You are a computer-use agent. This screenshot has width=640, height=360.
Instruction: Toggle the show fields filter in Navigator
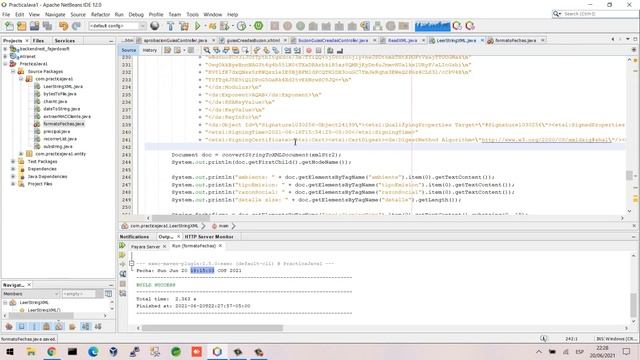pos(22,327)
